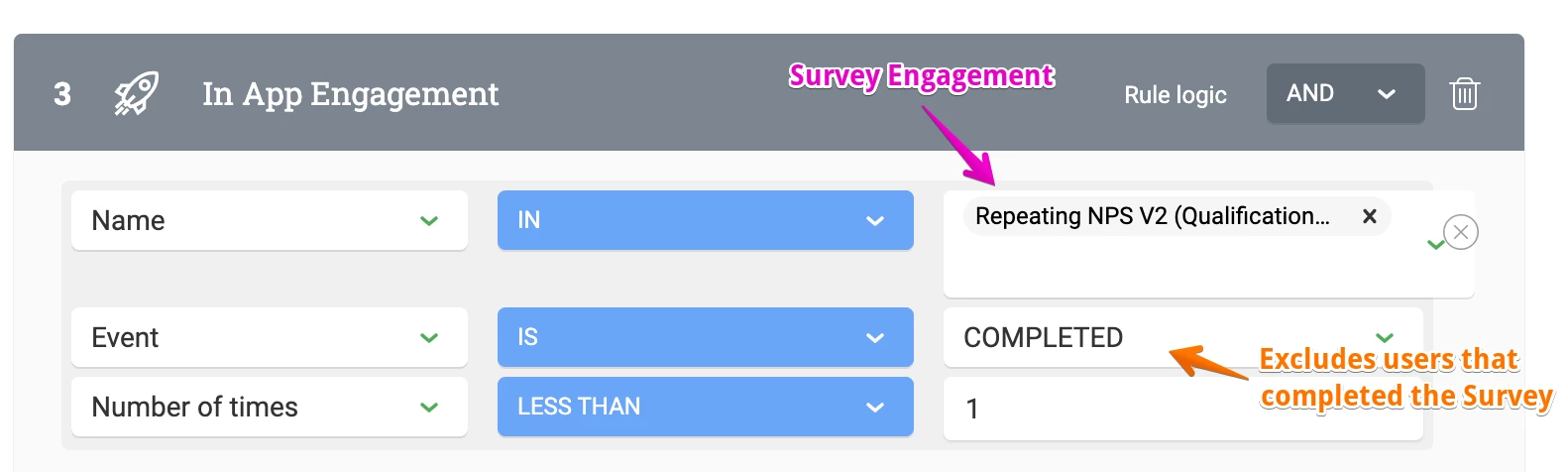Click the Repeating NPS V2 survey tag
1568x472 pixels.
(1153, 216)
